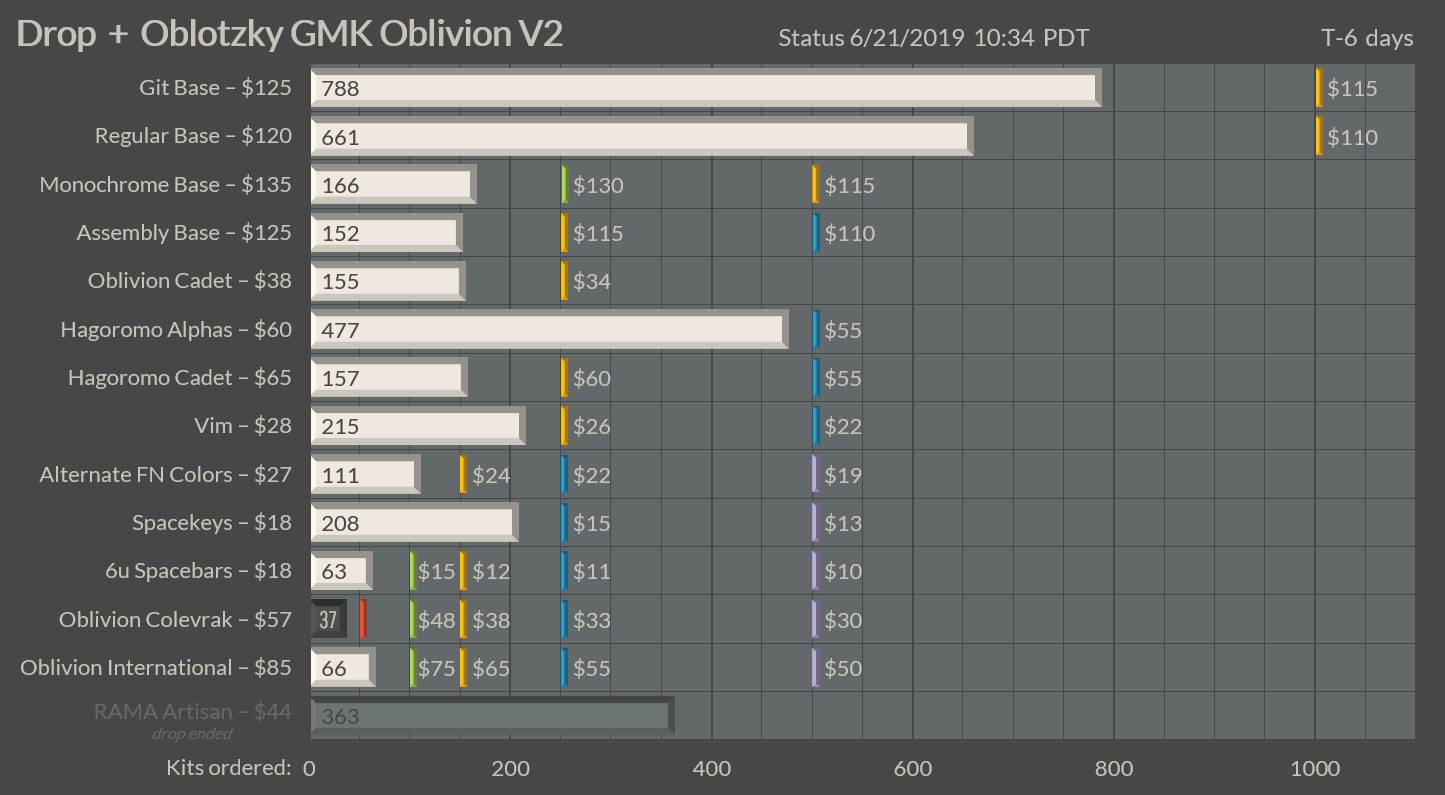
Task: Click green $75 marker for Oblivion International
Action: (413, 667)
